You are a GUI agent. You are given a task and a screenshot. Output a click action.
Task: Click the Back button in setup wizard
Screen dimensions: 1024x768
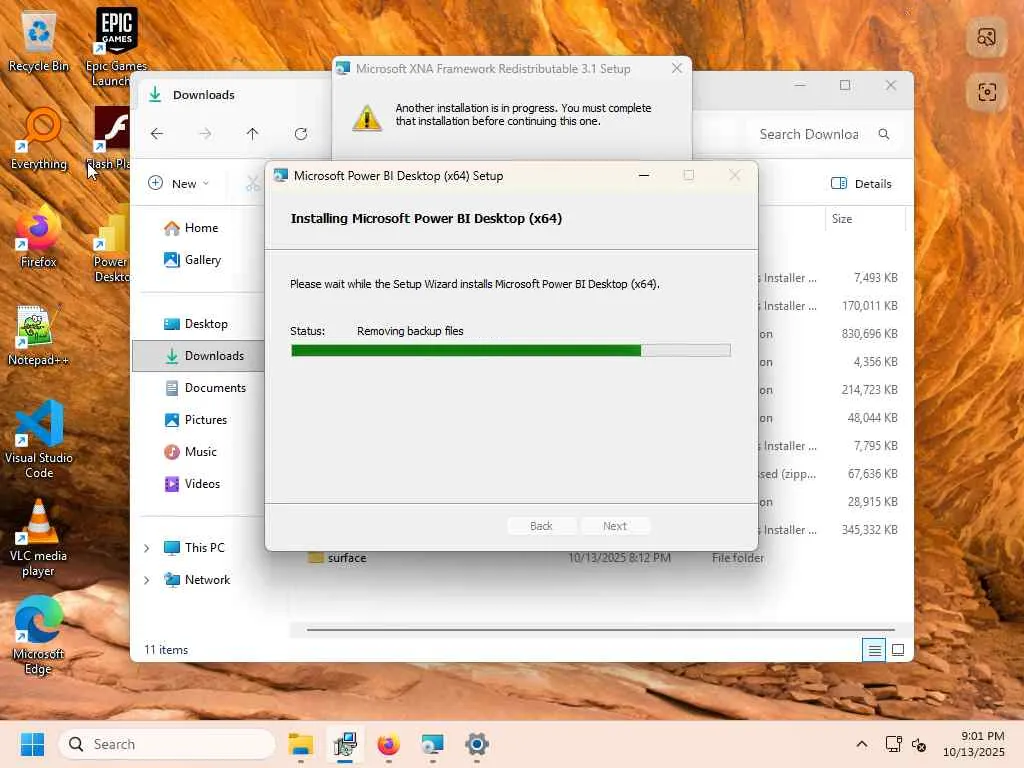tap(541, 526)
